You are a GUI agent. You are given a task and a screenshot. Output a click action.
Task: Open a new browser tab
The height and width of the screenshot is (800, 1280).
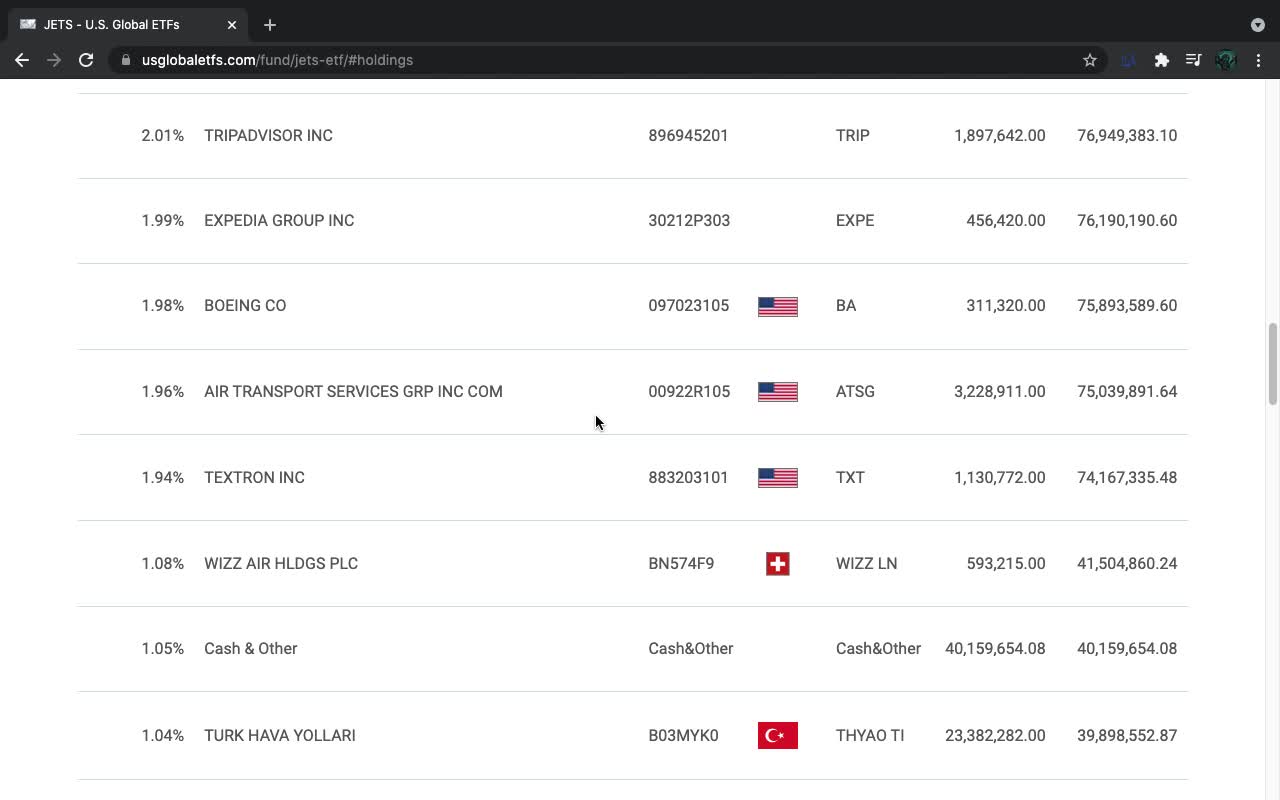270,25
